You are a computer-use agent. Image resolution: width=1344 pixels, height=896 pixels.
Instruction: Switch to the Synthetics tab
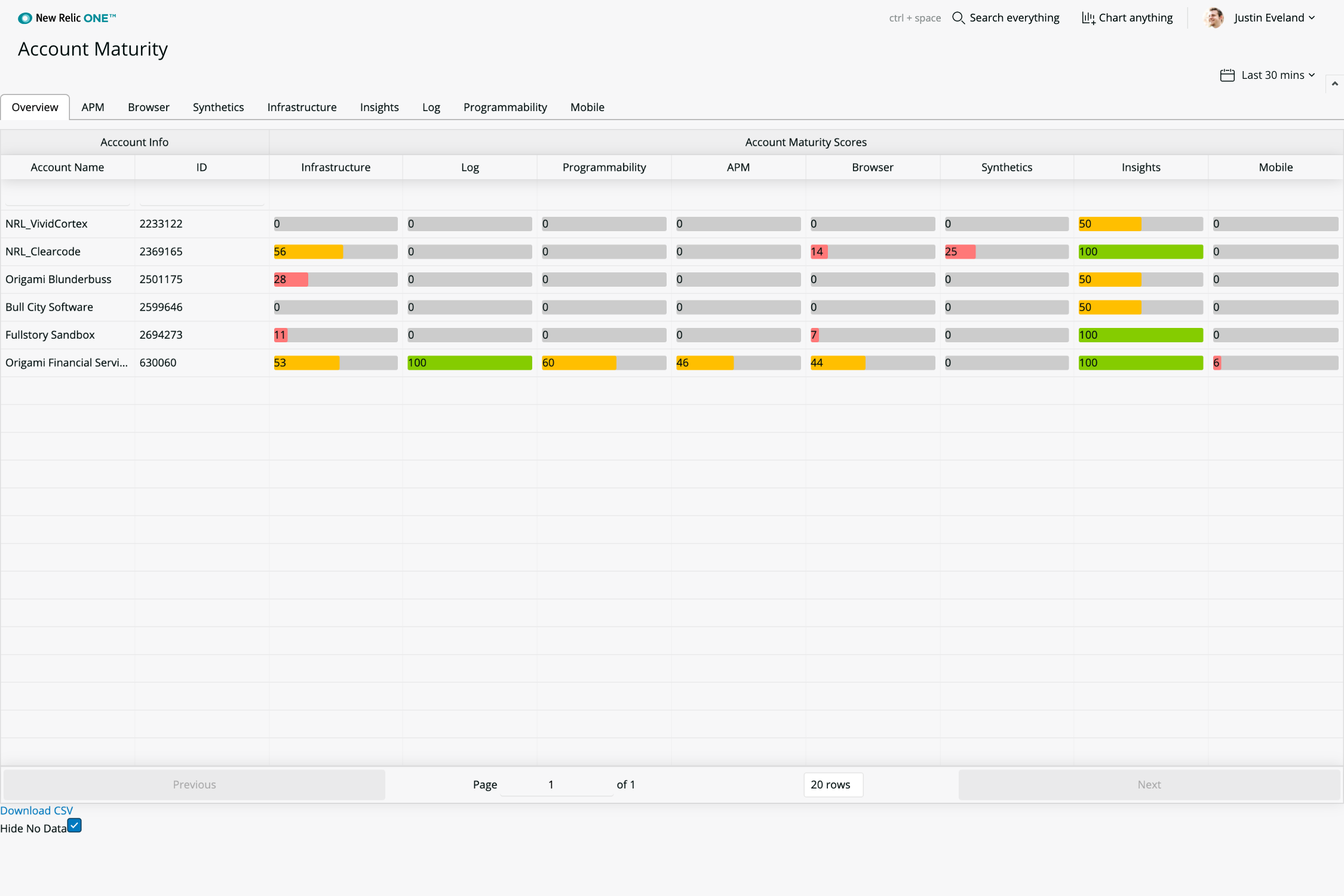coord(218,108)
